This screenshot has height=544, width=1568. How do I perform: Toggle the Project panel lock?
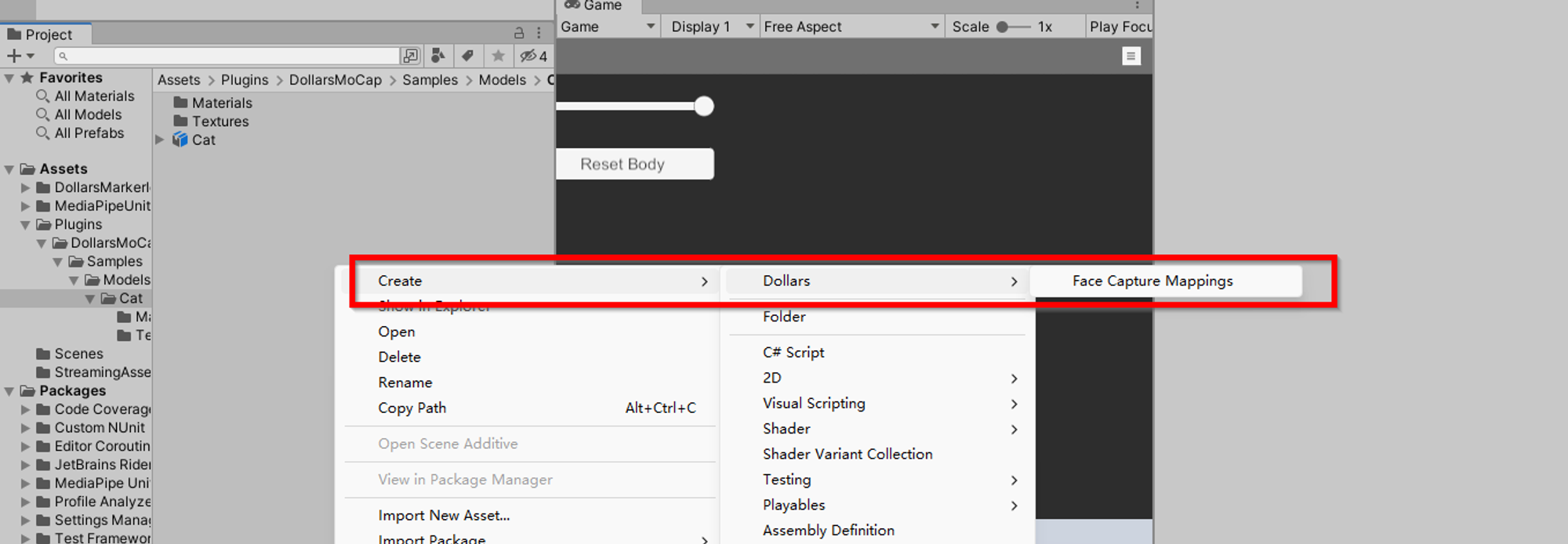tap(518, 33)
